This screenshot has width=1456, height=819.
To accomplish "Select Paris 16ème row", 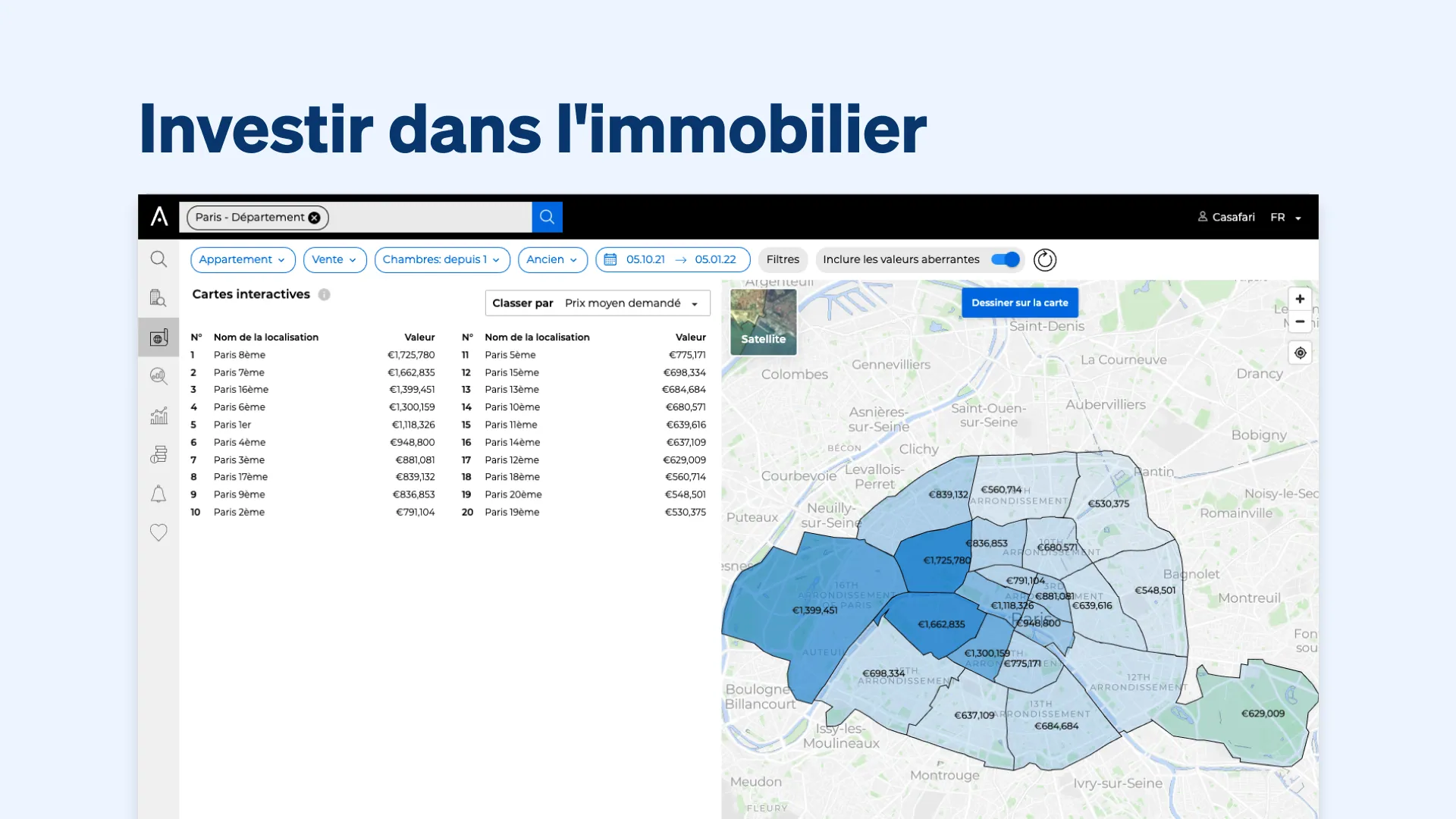I will (x=312, y=390).
